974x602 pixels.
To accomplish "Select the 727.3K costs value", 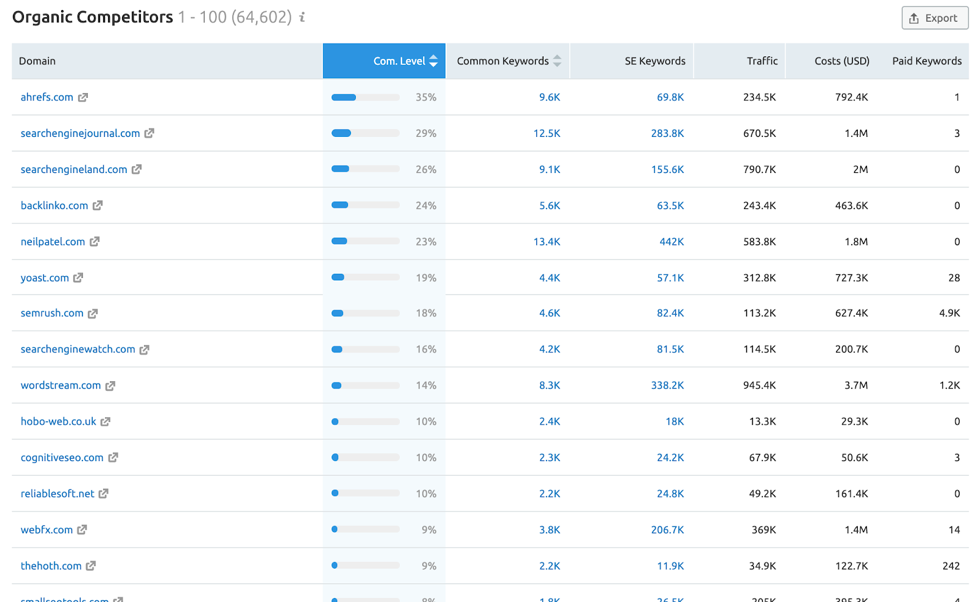I will click(x=852, y=277).
